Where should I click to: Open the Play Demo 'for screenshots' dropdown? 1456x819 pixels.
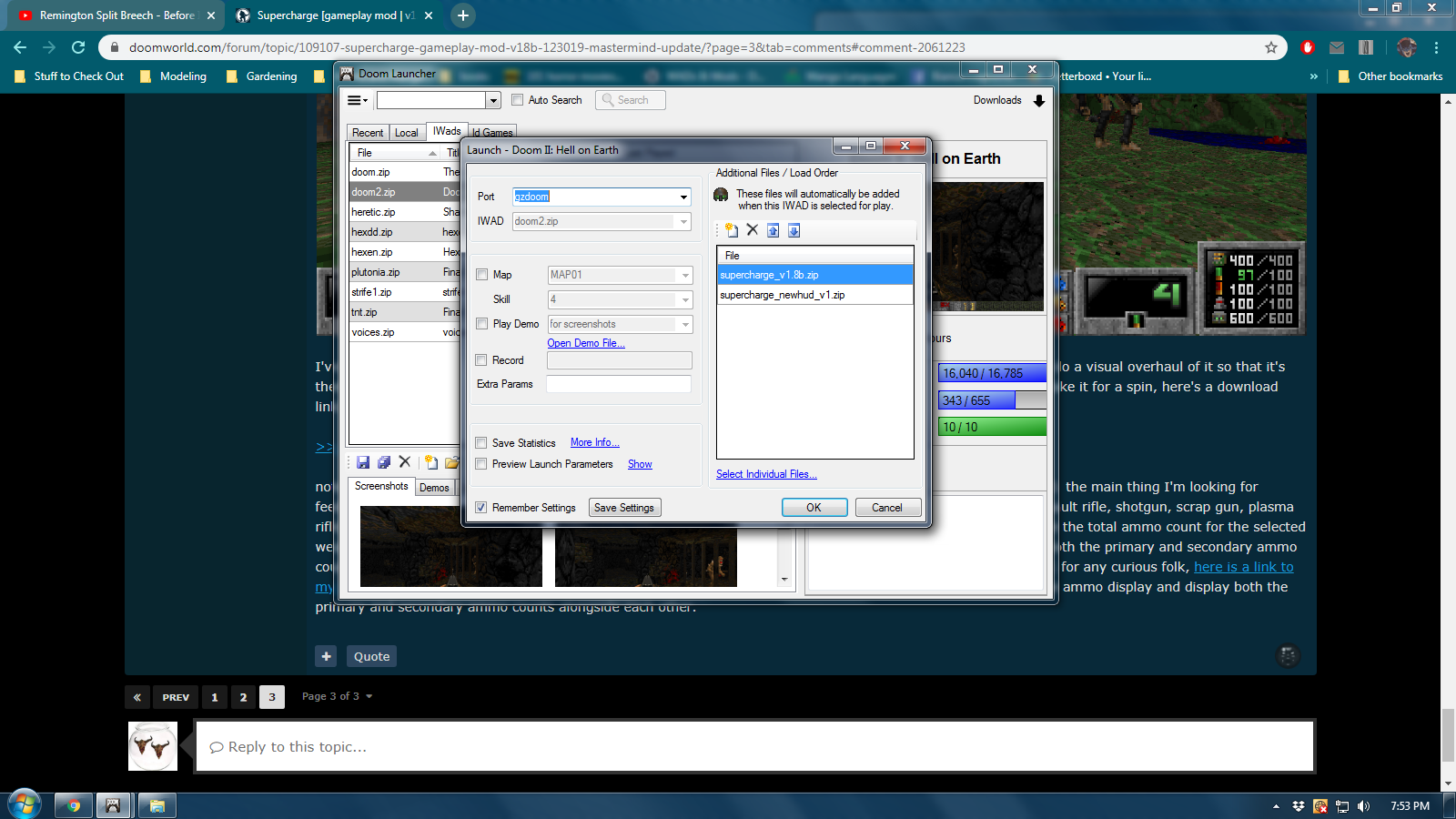click(x=685, y=324)
